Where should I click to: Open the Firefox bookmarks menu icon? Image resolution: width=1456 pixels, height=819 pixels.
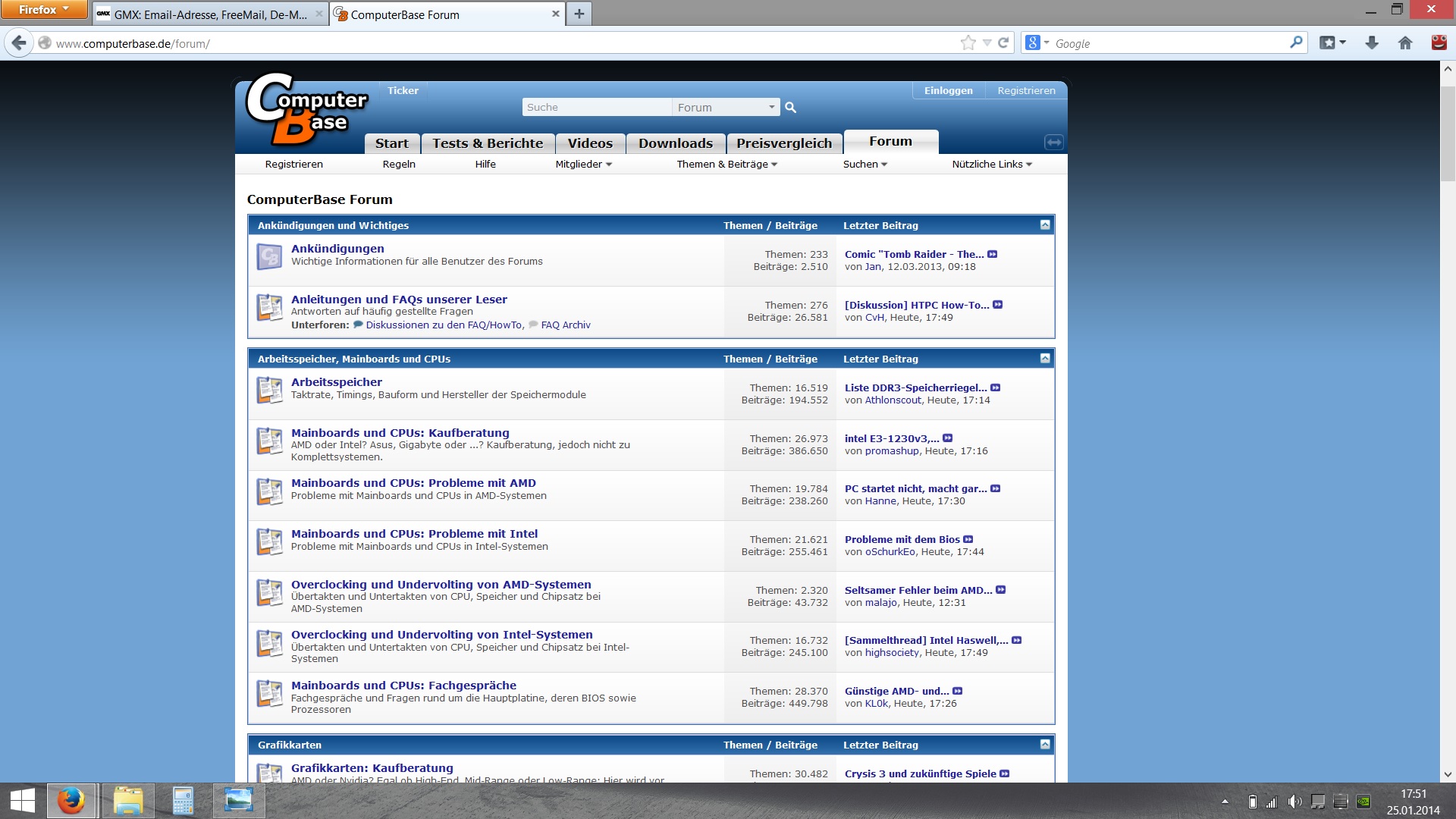pos(1332,43)
